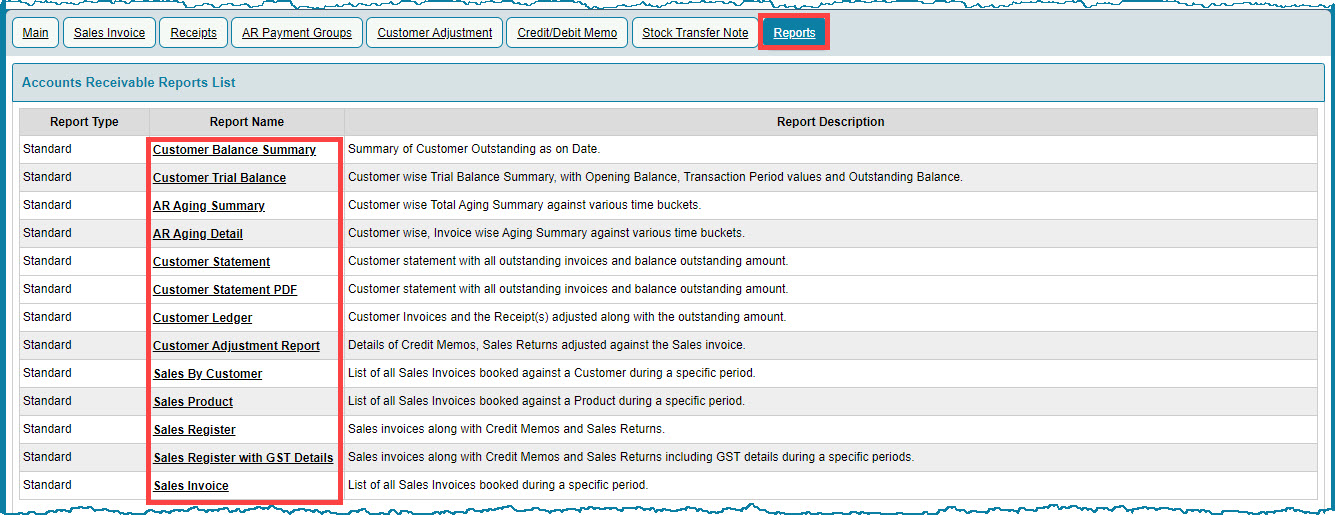Select description 'Customer wise Total Aging Summary'
The height and width of the screenshot is (515, 1336).
click(x=525, y=205)
